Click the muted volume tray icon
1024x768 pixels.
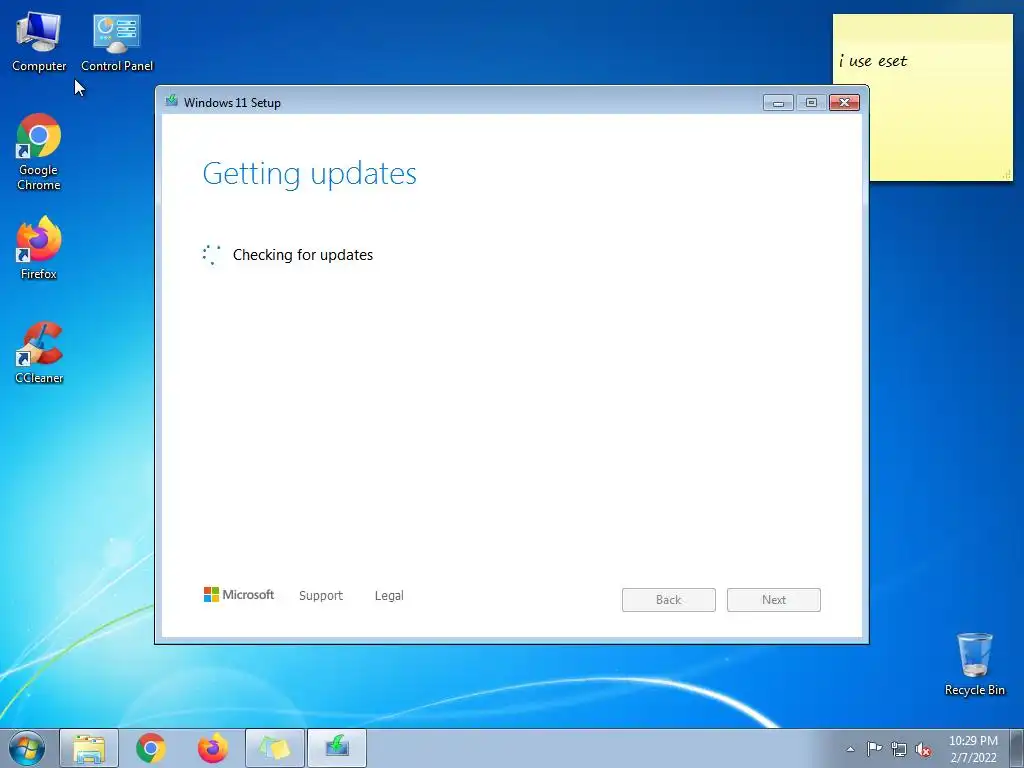point(923,749)
